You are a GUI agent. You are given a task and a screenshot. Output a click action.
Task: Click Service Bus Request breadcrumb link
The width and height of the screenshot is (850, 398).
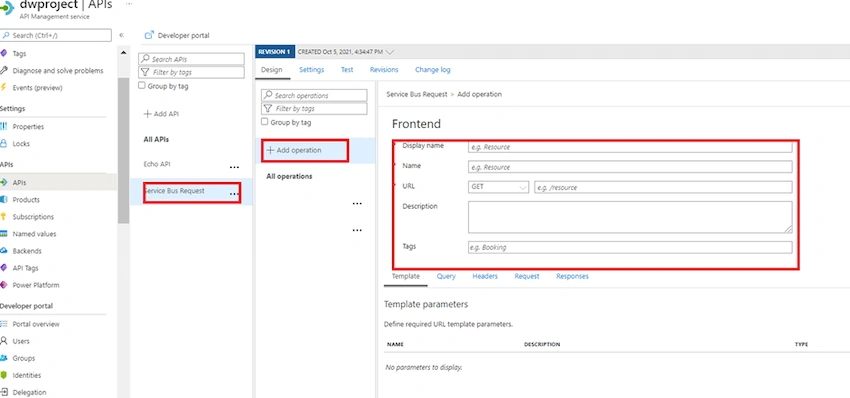[x=417, y=94]
